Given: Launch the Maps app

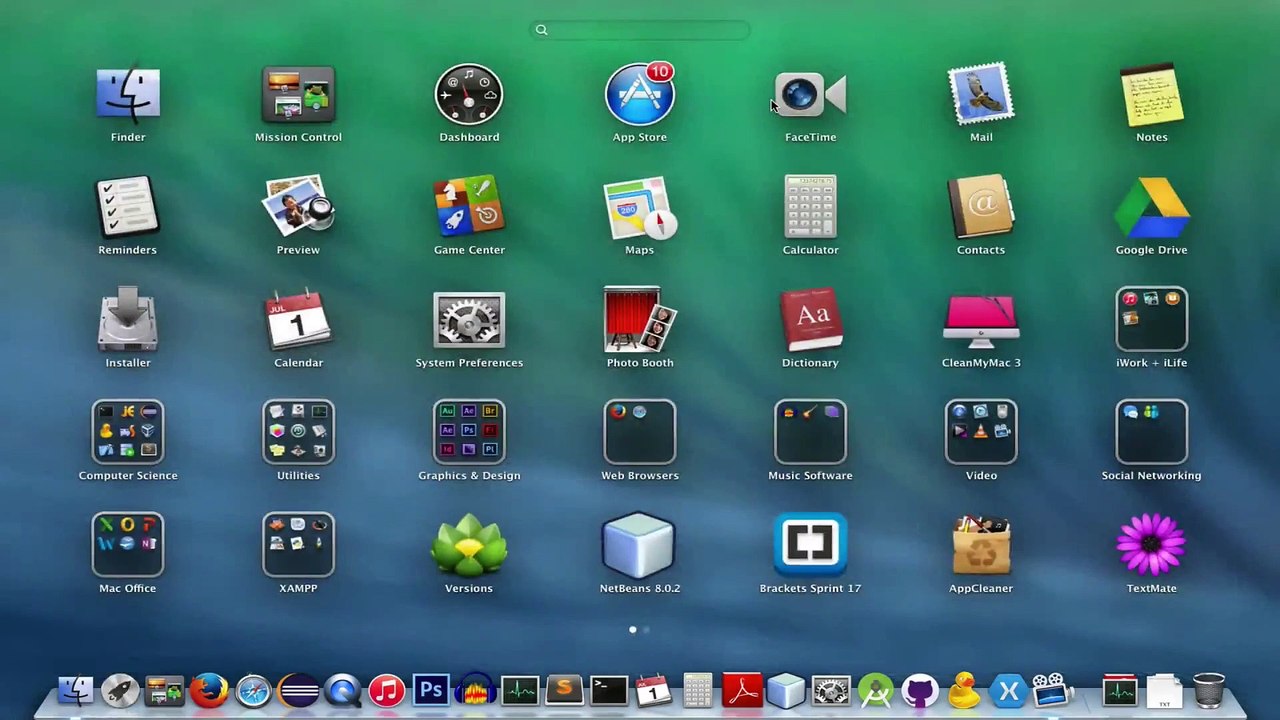Looking at the screenshot, I should point(640,208).
